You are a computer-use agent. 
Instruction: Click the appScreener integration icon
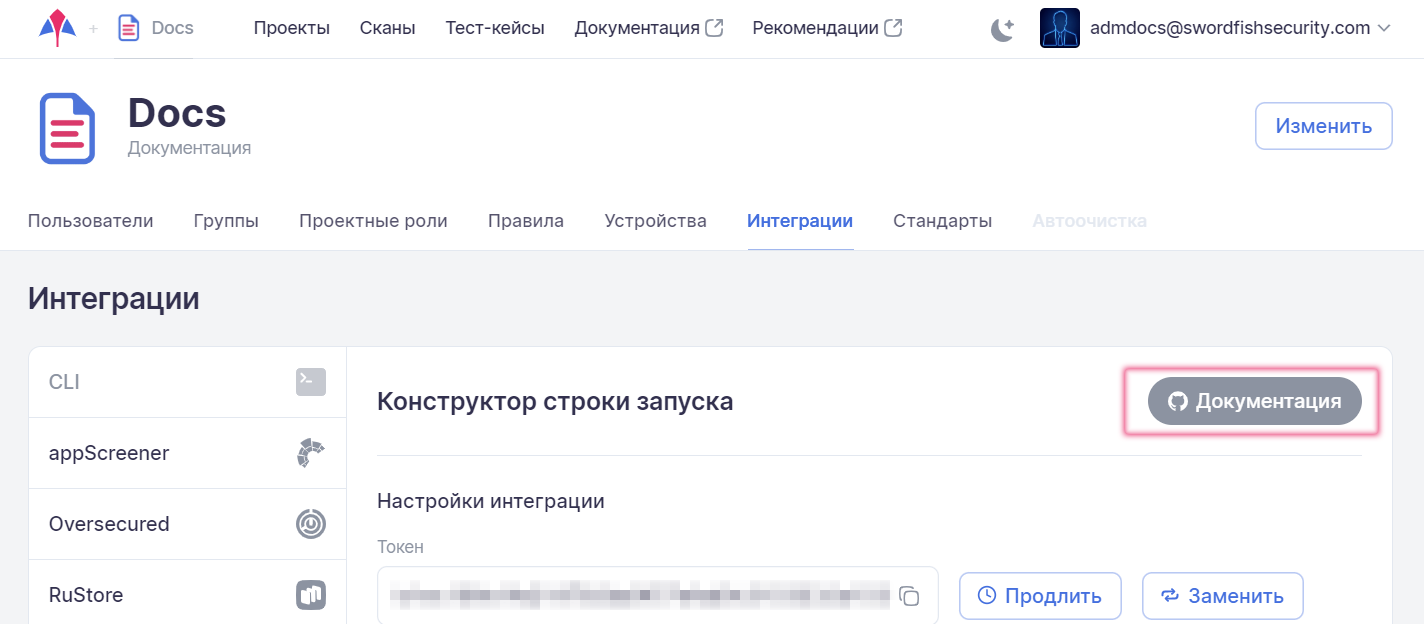311,453
